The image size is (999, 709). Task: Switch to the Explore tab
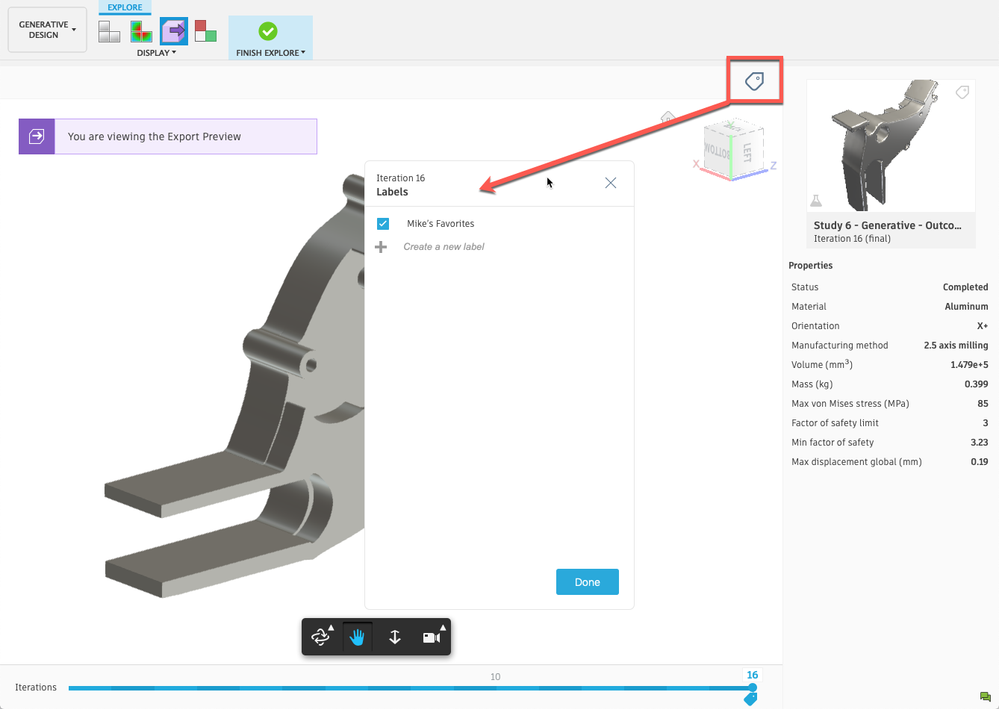[125, 8]
